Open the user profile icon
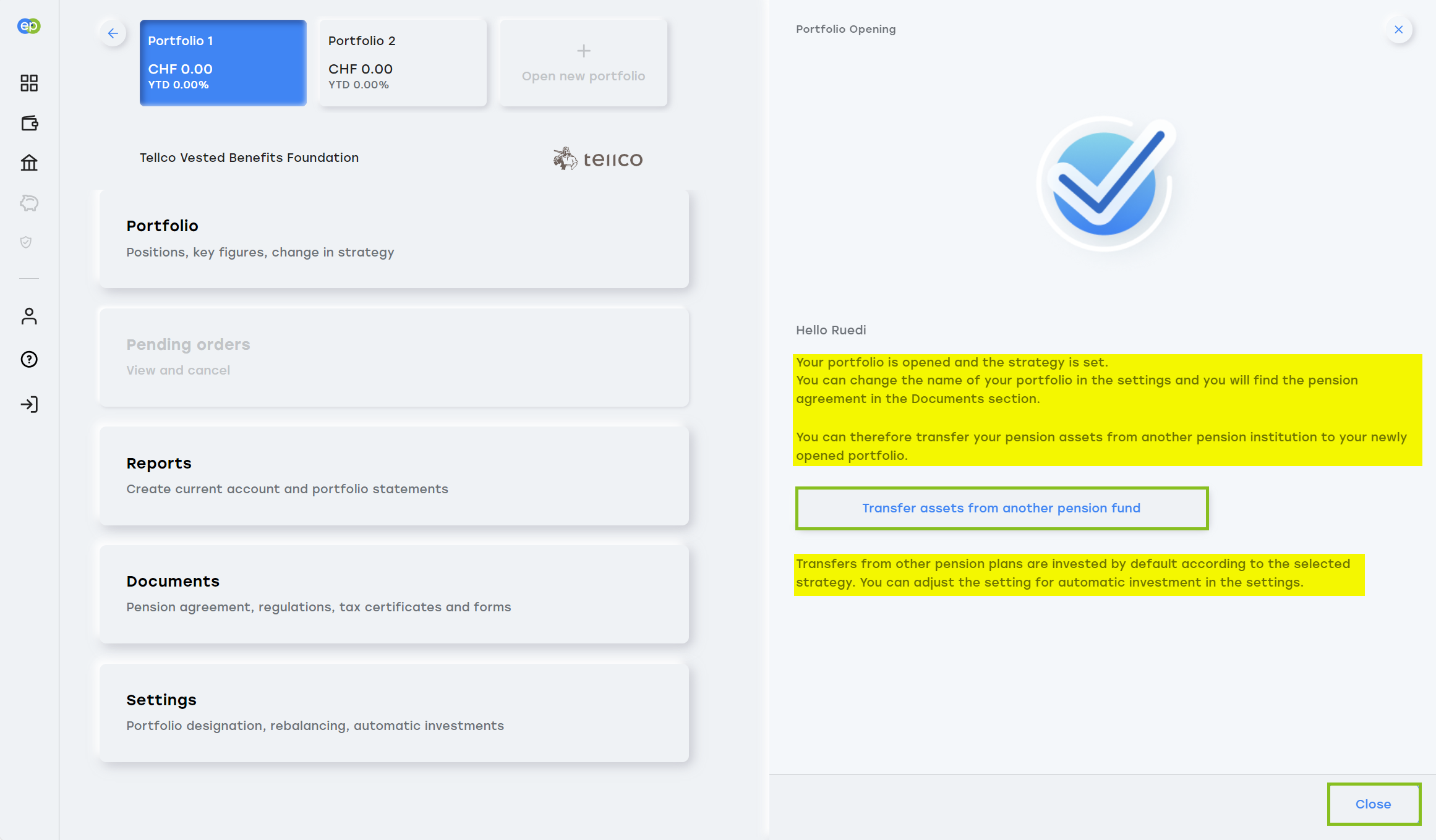 [29, 316]
